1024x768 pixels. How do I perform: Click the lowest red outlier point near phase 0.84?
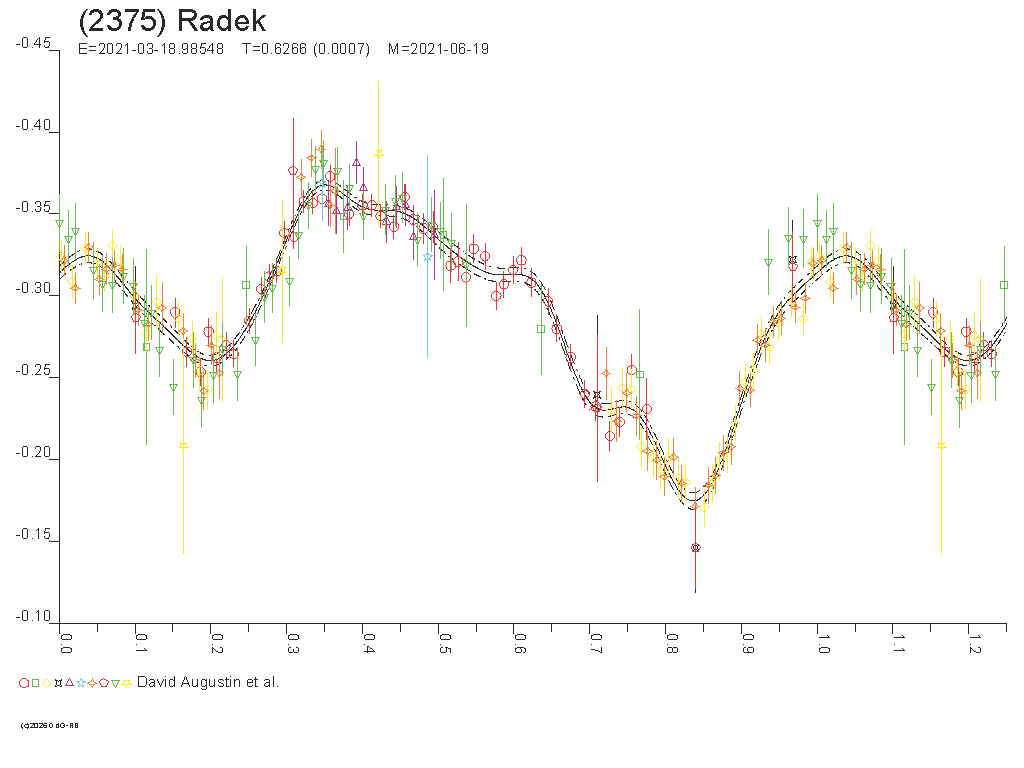[696, 547]
